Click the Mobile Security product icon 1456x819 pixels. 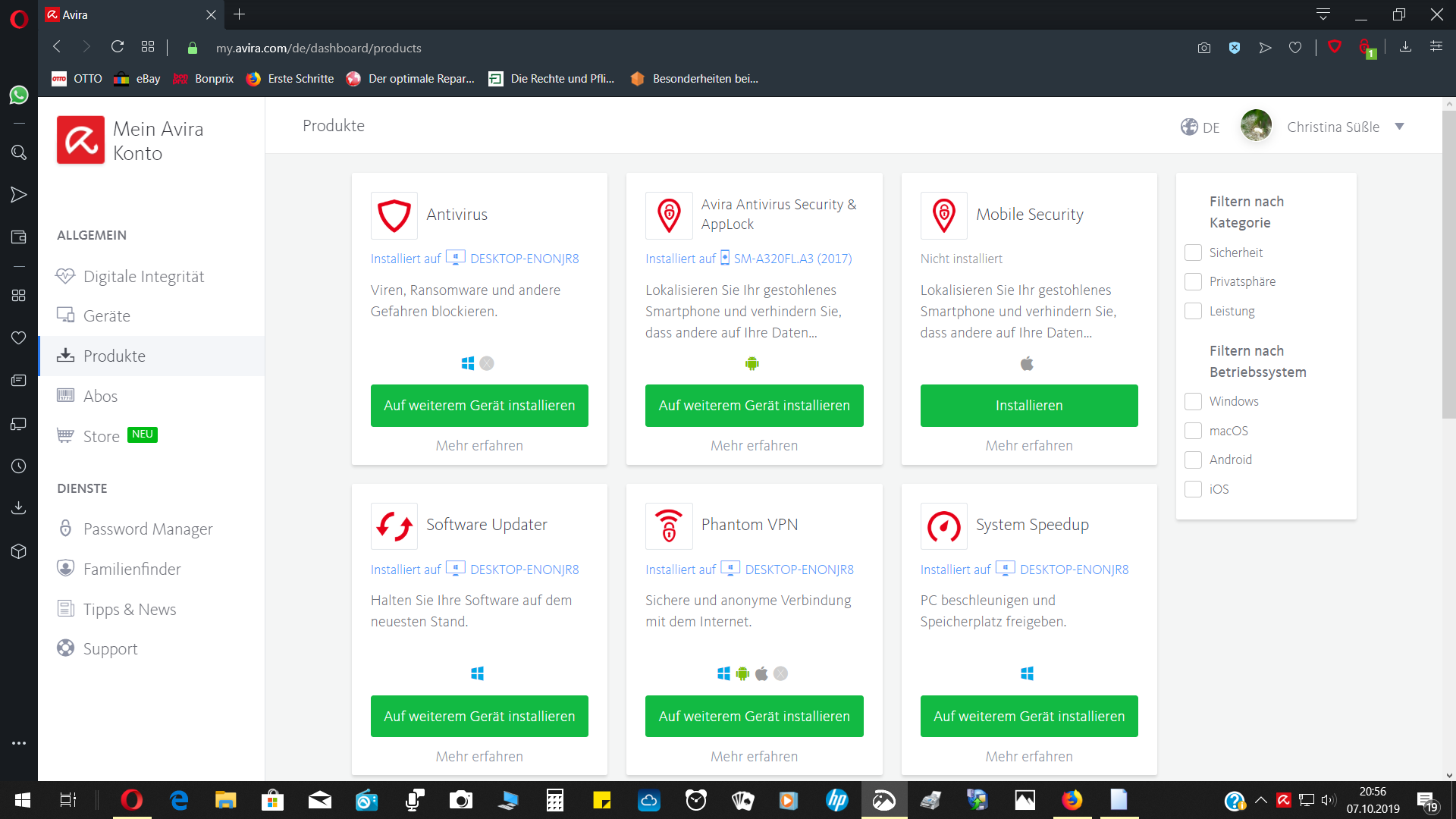(943, 215)
